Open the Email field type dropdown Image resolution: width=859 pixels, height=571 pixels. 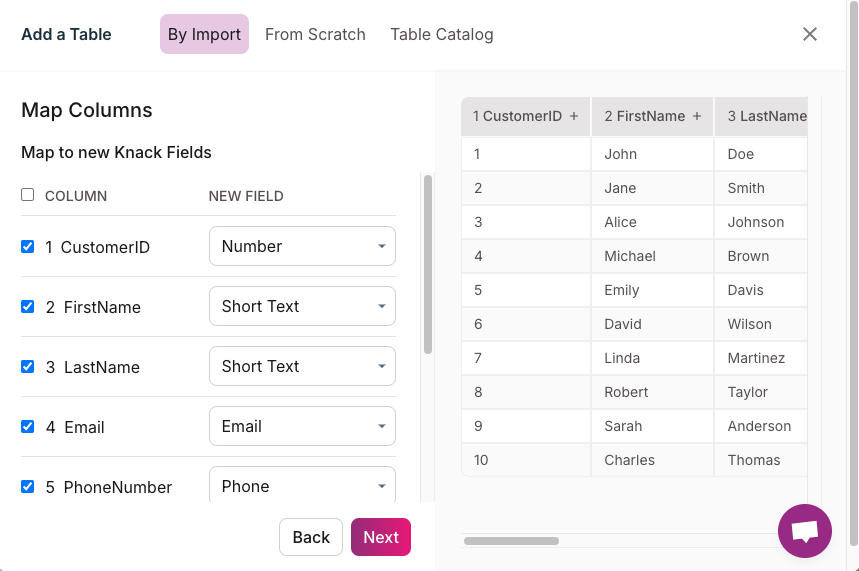click(302, 426)
